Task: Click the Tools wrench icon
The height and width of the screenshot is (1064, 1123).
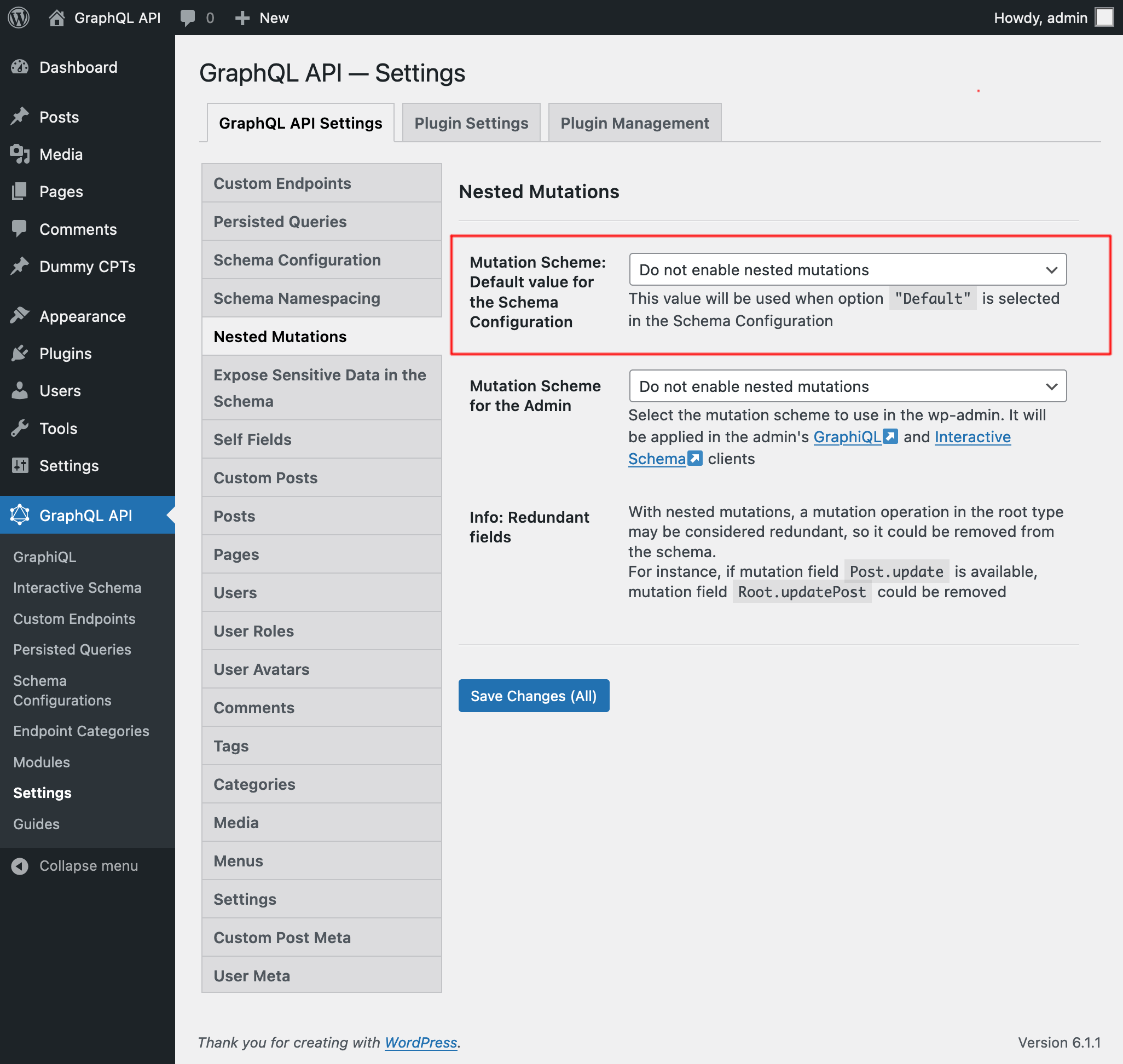Action: (20, 428)
